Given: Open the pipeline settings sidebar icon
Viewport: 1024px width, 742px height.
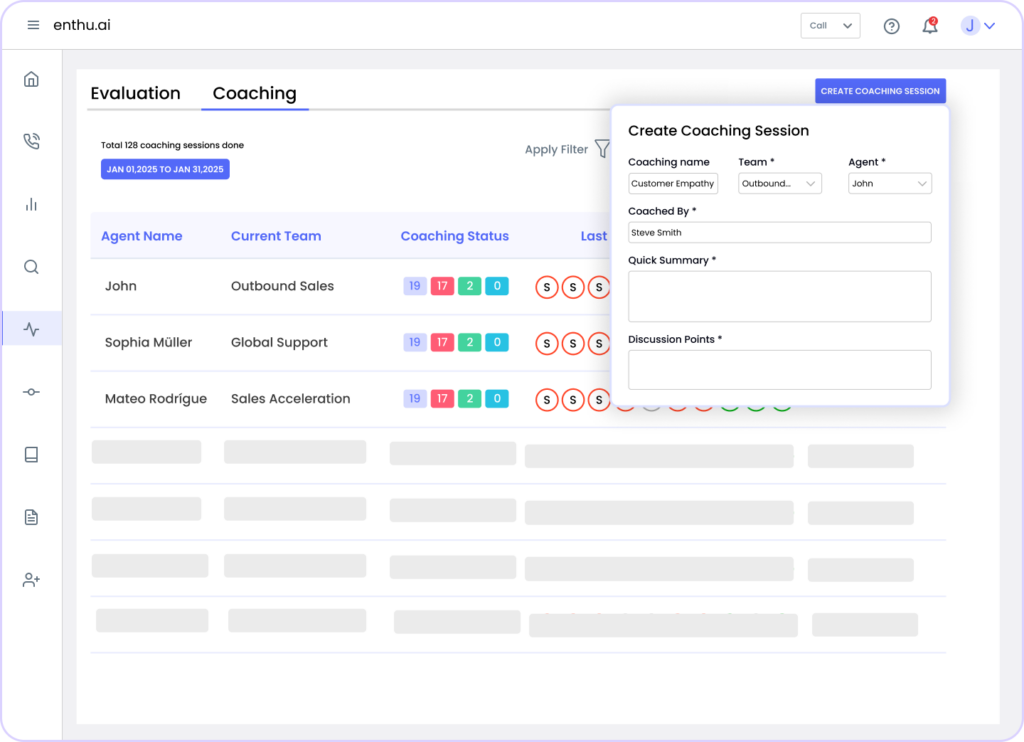Looking at the screenshot, I should point(31,391).
